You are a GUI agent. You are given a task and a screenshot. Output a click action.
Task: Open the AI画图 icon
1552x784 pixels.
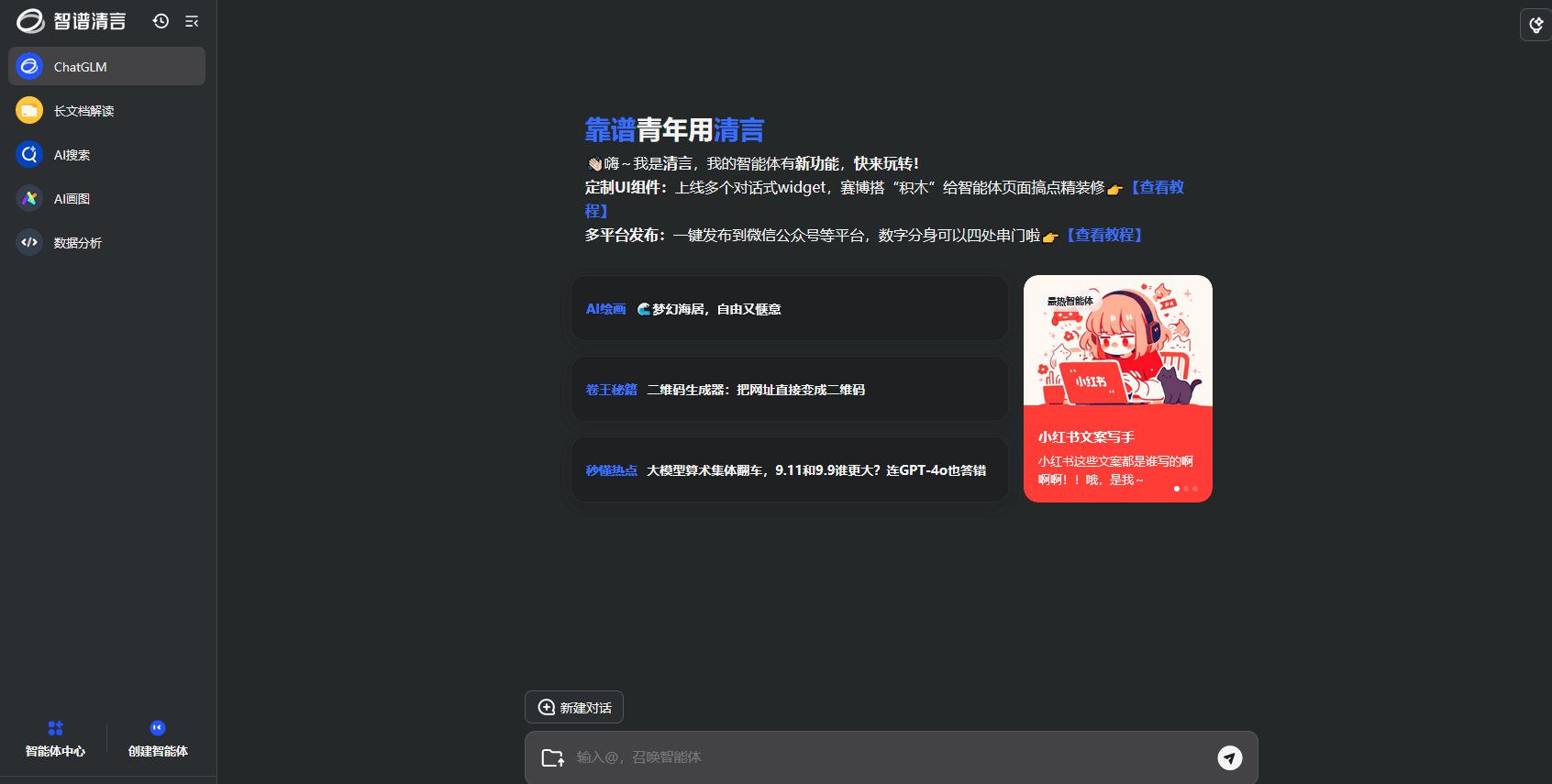coord(29,198)
